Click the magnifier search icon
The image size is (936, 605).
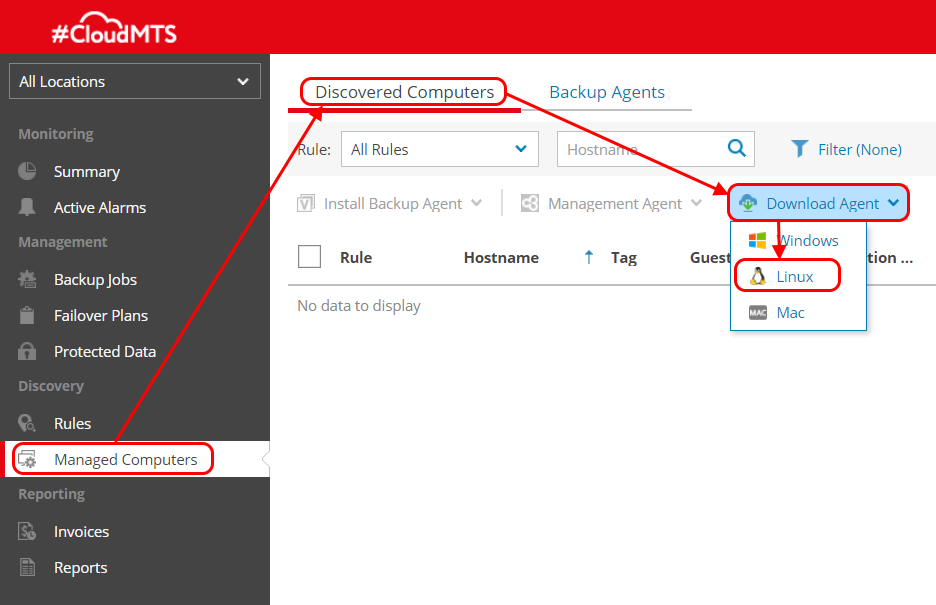[737, 149]
